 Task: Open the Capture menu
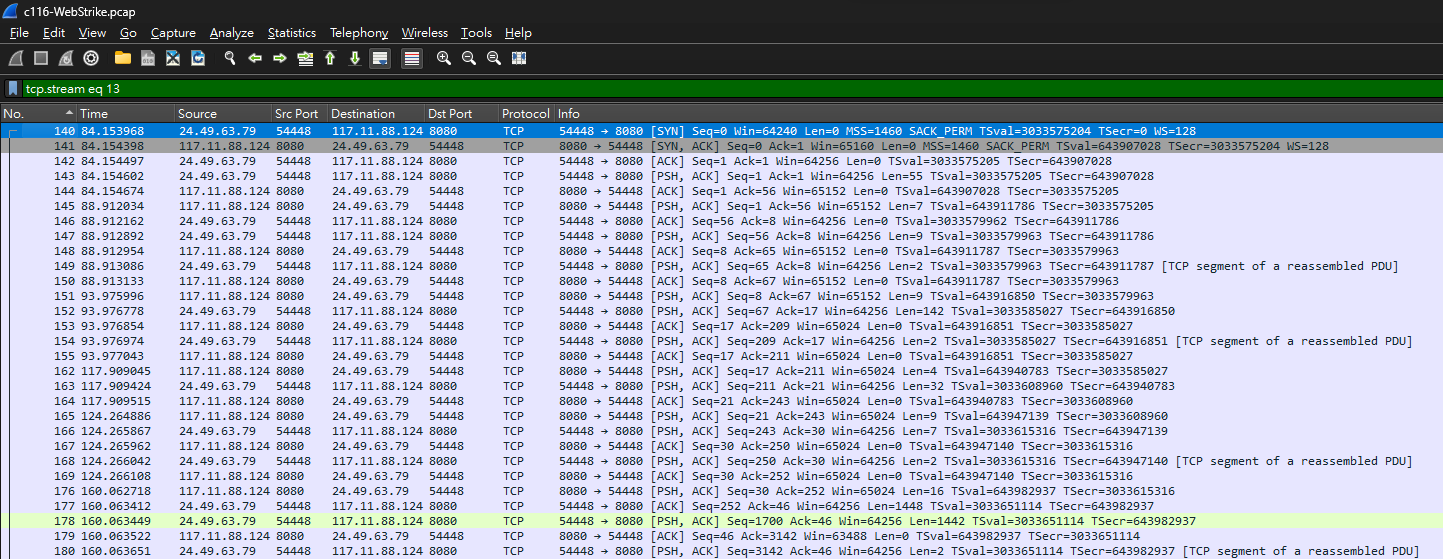click(173, 33)
